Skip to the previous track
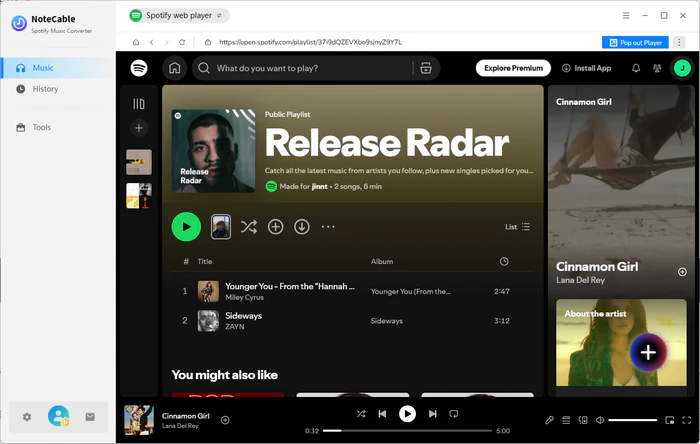The width and height of the screenshot is (700, 444). (x=382, y=414)
